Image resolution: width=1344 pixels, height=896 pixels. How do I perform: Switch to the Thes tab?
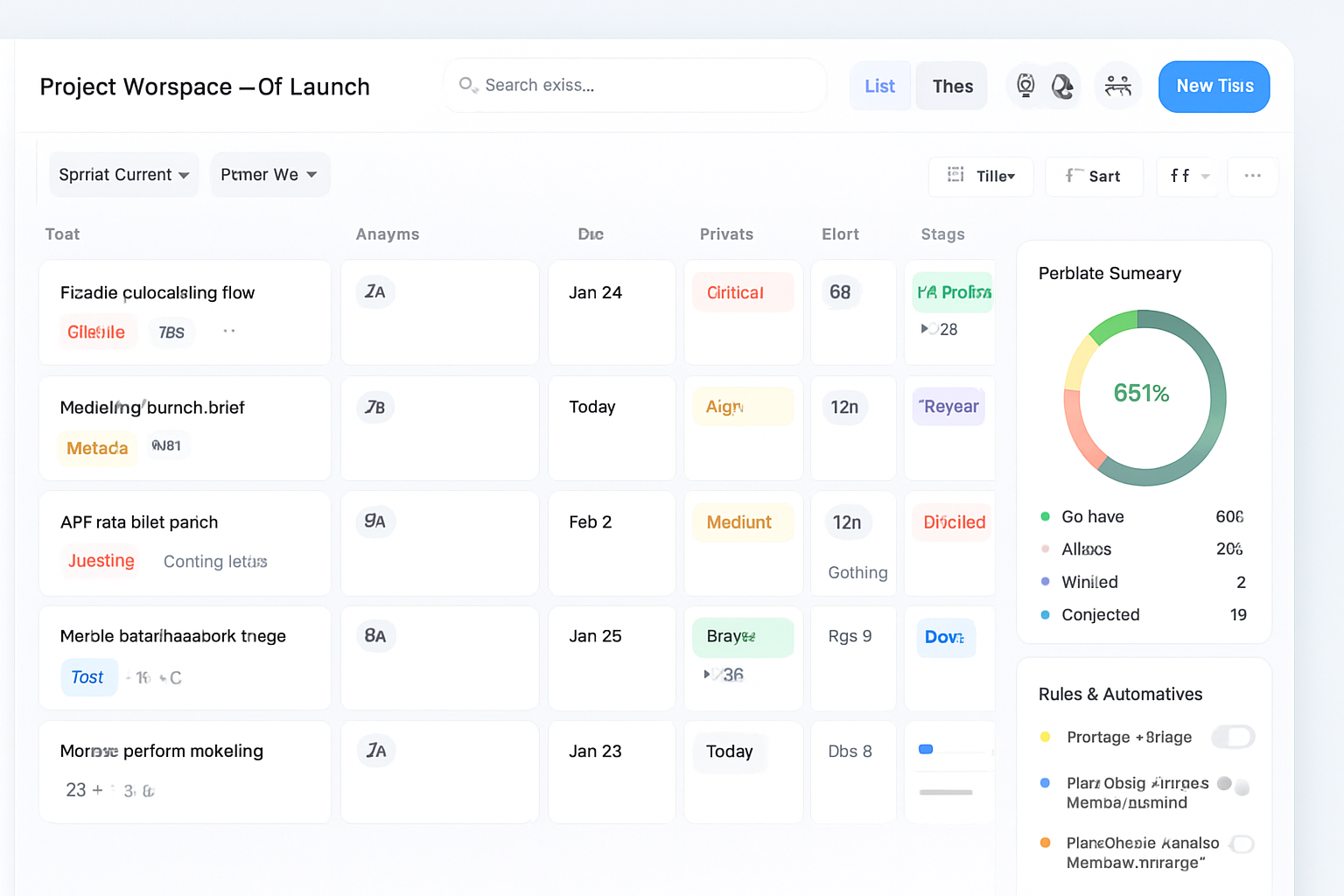click(951, 86)
